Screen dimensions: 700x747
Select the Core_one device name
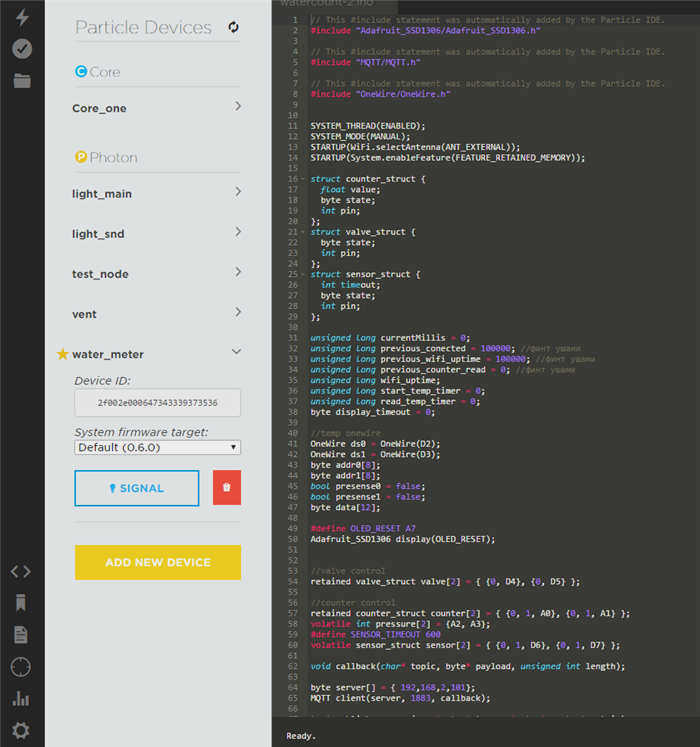(99, 109)
